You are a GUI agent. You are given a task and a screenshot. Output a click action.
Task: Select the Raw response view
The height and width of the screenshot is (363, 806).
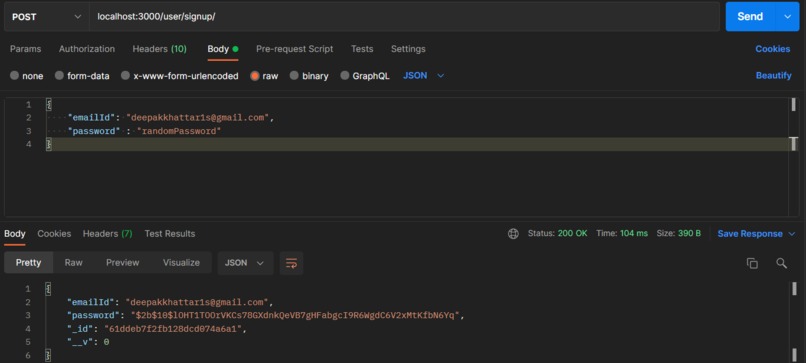click(x=74, y=263)
